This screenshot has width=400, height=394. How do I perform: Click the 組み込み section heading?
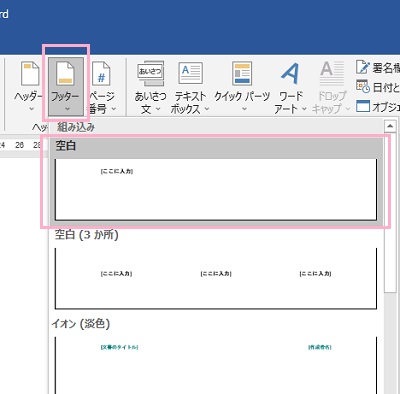(76, 127)
